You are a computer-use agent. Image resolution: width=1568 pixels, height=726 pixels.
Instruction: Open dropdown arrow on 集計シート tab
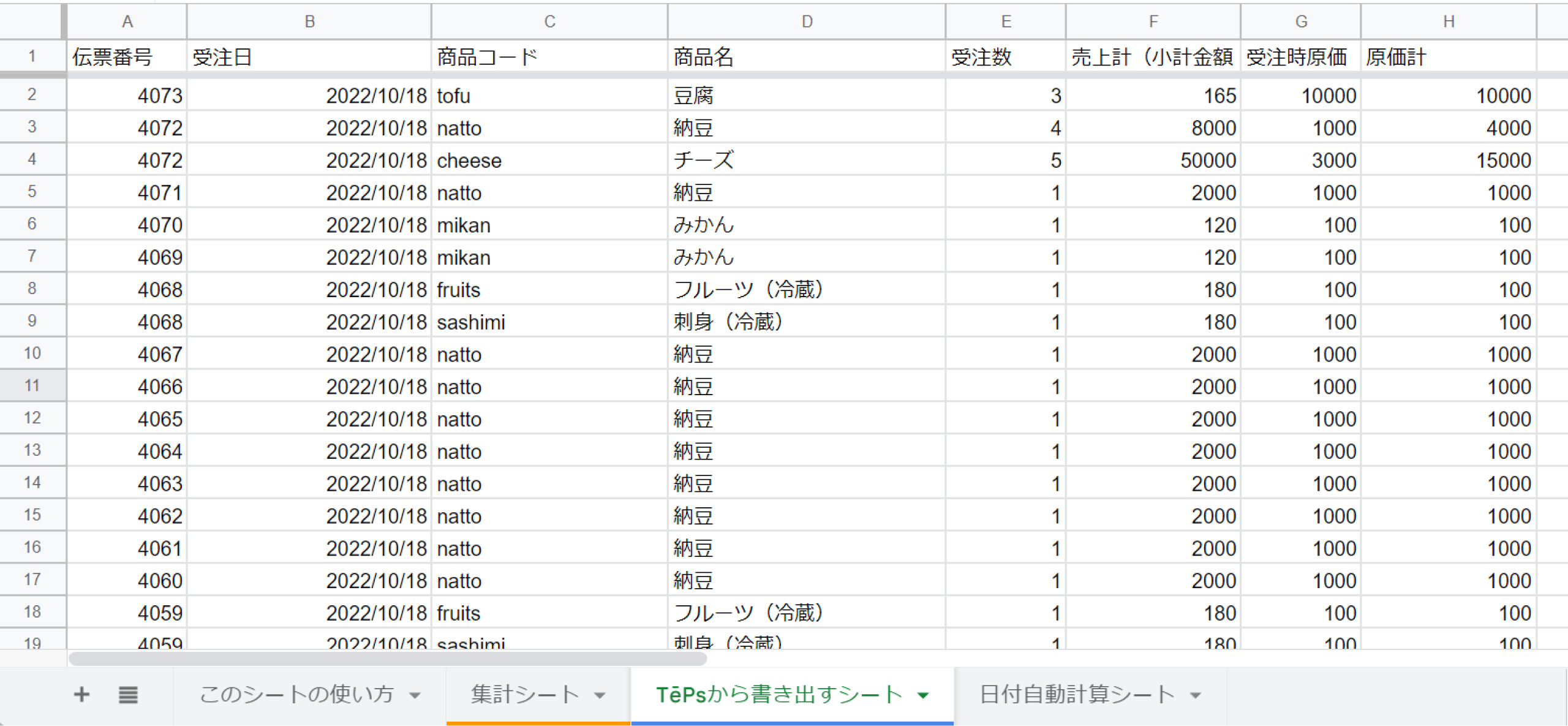pyautogui.click(x=600, y=695)
